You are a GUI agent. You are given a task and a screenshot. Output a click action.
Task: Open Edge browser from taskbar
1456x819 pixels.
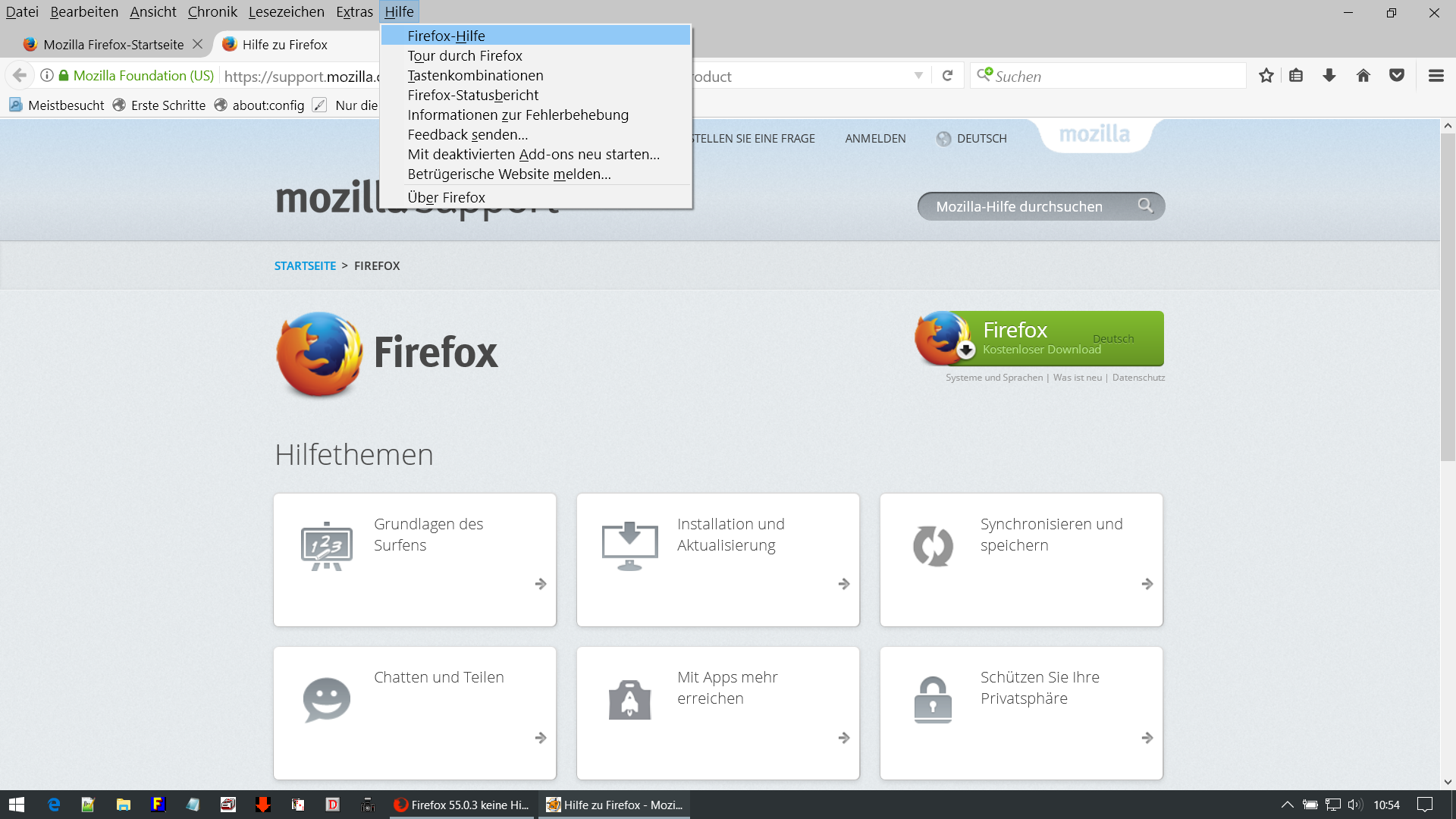(x=54, y=805)
